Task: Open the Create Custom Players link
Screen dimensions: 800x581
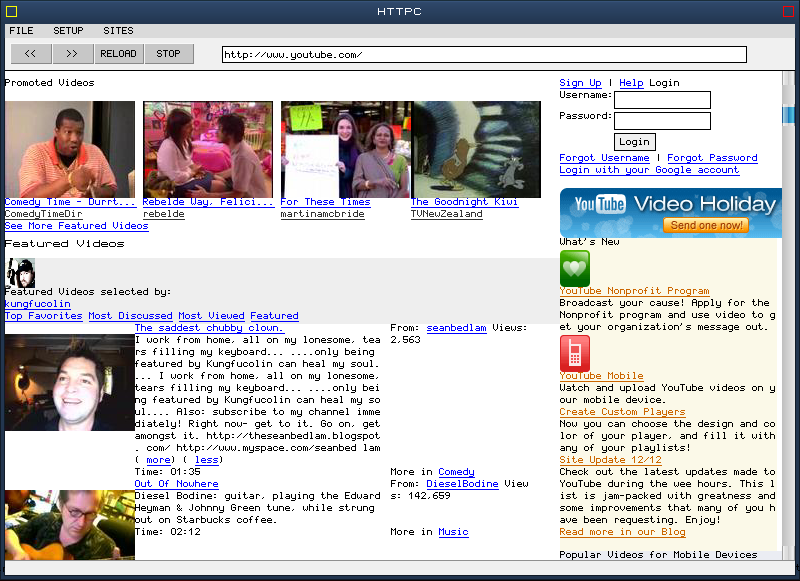Action: click(x=622, y=412)
